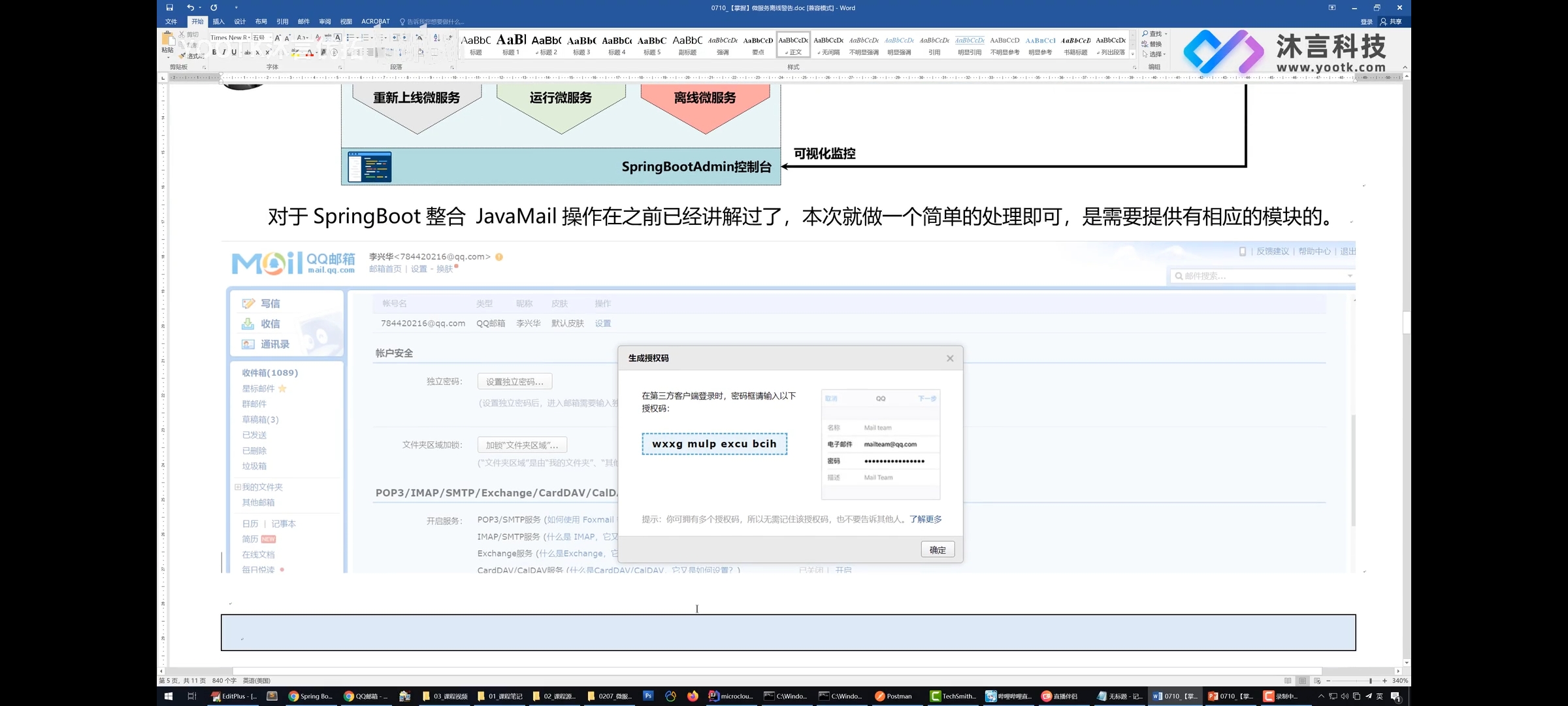This screenshot has width=1568, height=706.
Task: Click the Clear Formatting icon
Action: point(318,37)
